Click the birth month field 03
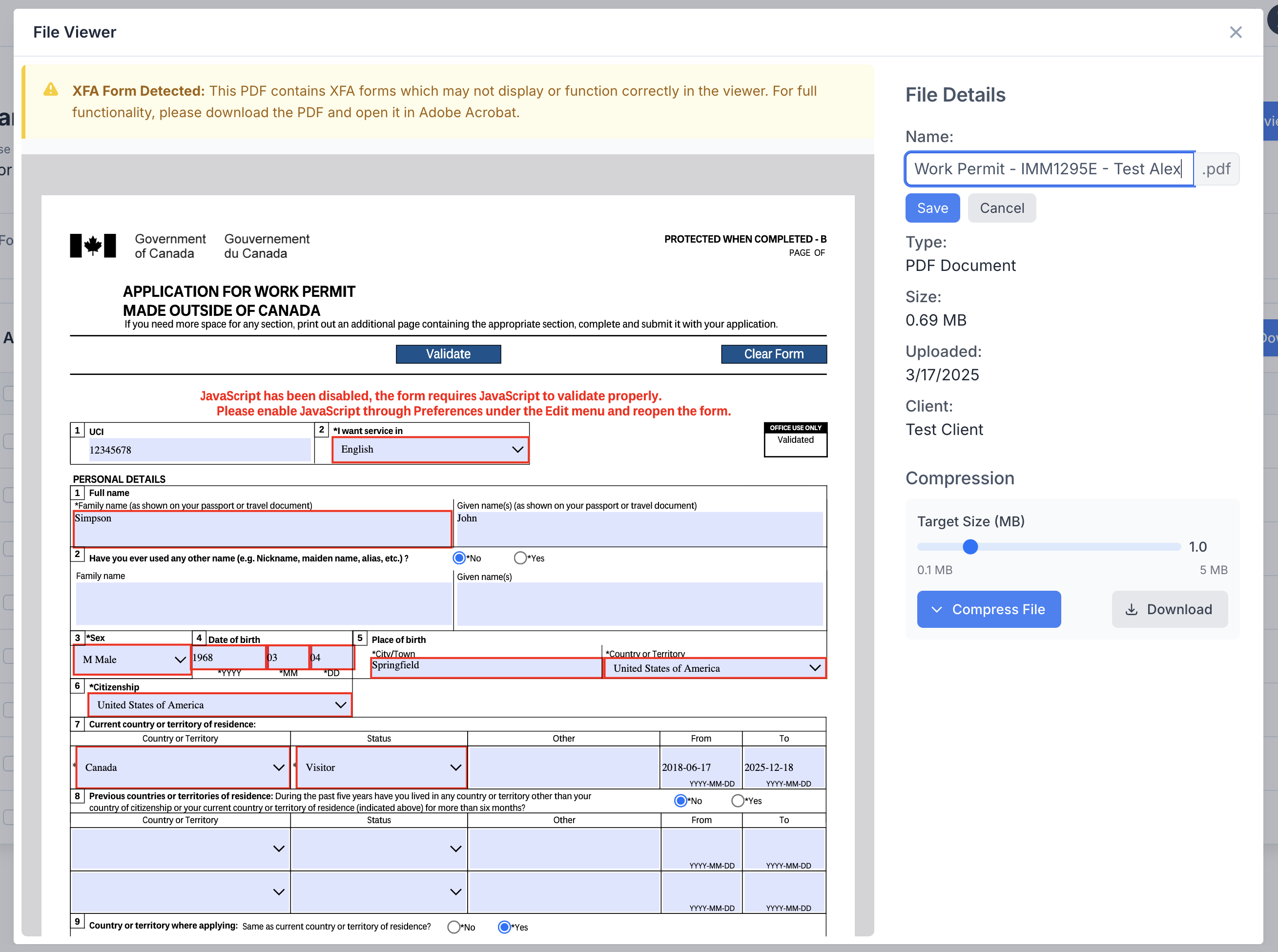The height and width of the screenshot is (952, 1278). point(288,658)
